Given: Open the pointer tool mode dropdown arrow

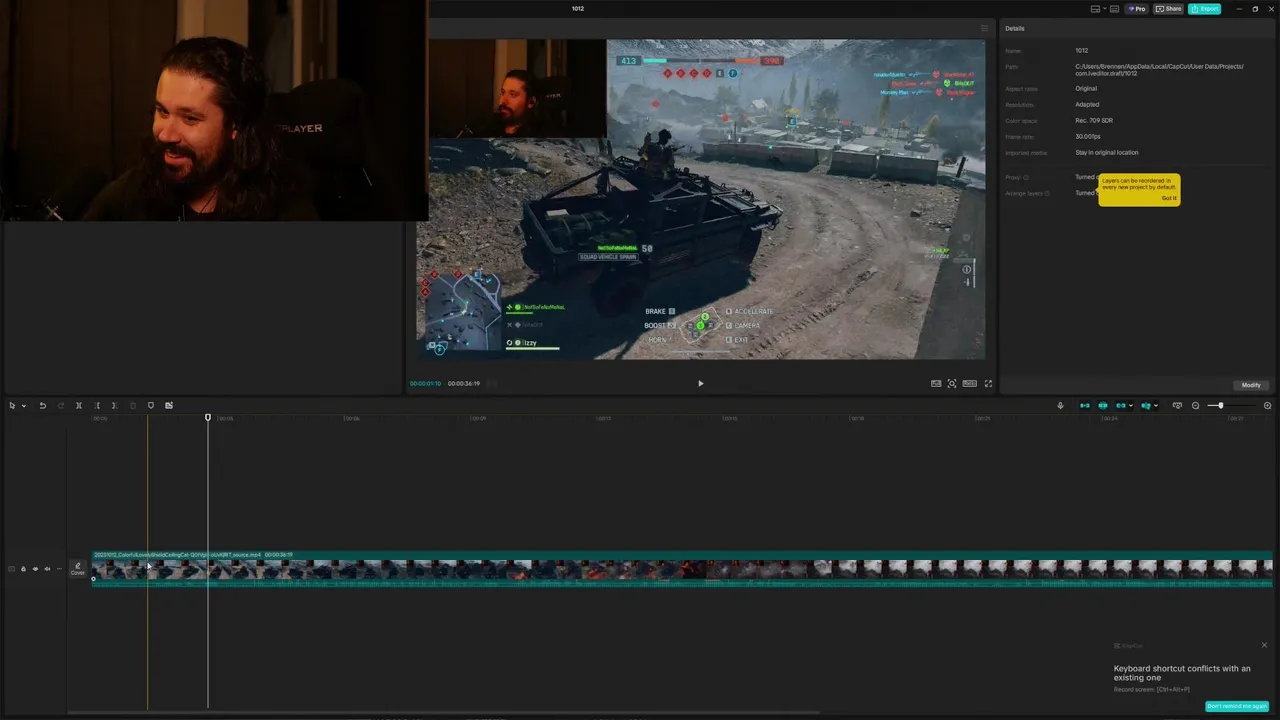Looking at the screenshot, I should 24,406.
